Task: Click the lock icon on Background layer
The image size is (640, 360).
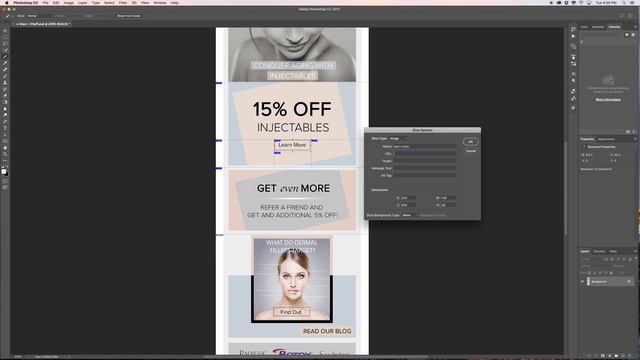Action: pyautogui.click(x=629, y=282)
